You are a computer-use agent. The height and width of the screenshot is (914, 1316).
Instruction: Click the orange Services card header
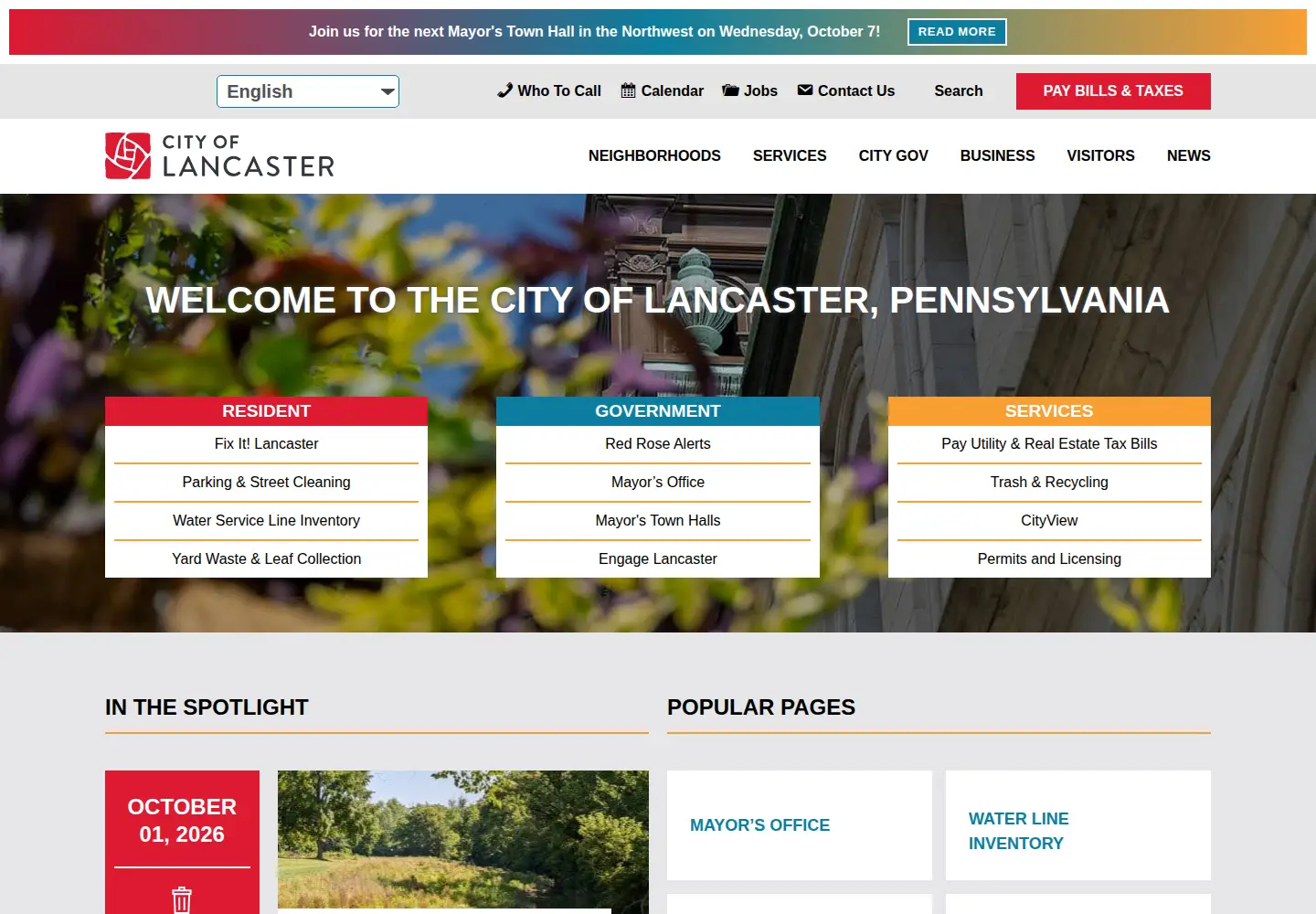pos(1049,411)
